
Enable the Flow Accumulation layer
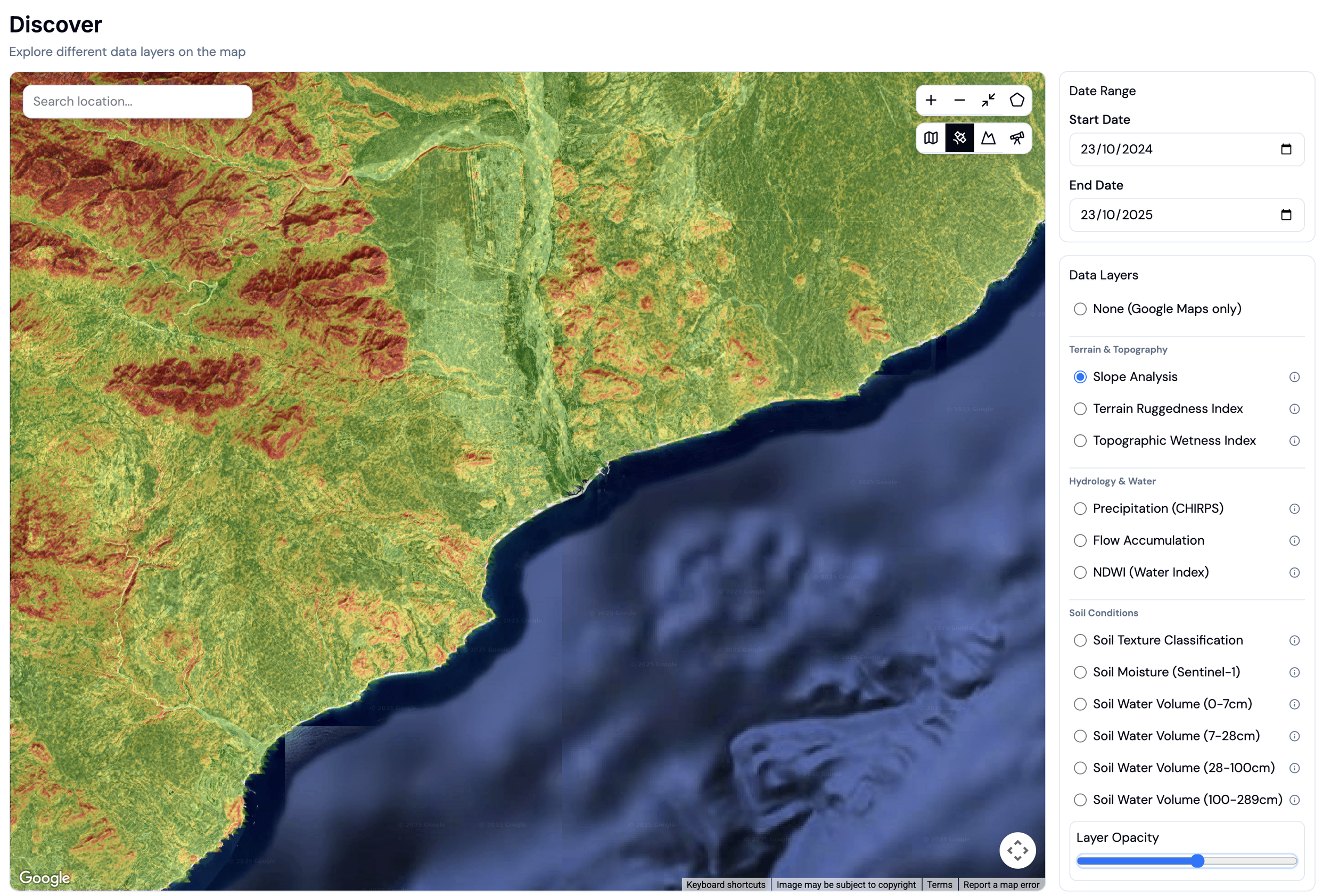point(1080,540)
